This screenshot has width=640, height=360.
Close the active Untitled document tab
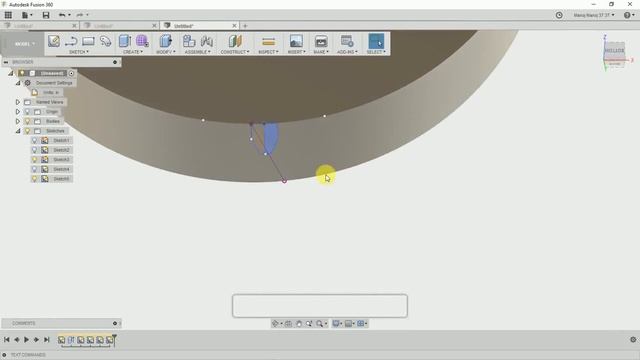[x=234, y=26]
